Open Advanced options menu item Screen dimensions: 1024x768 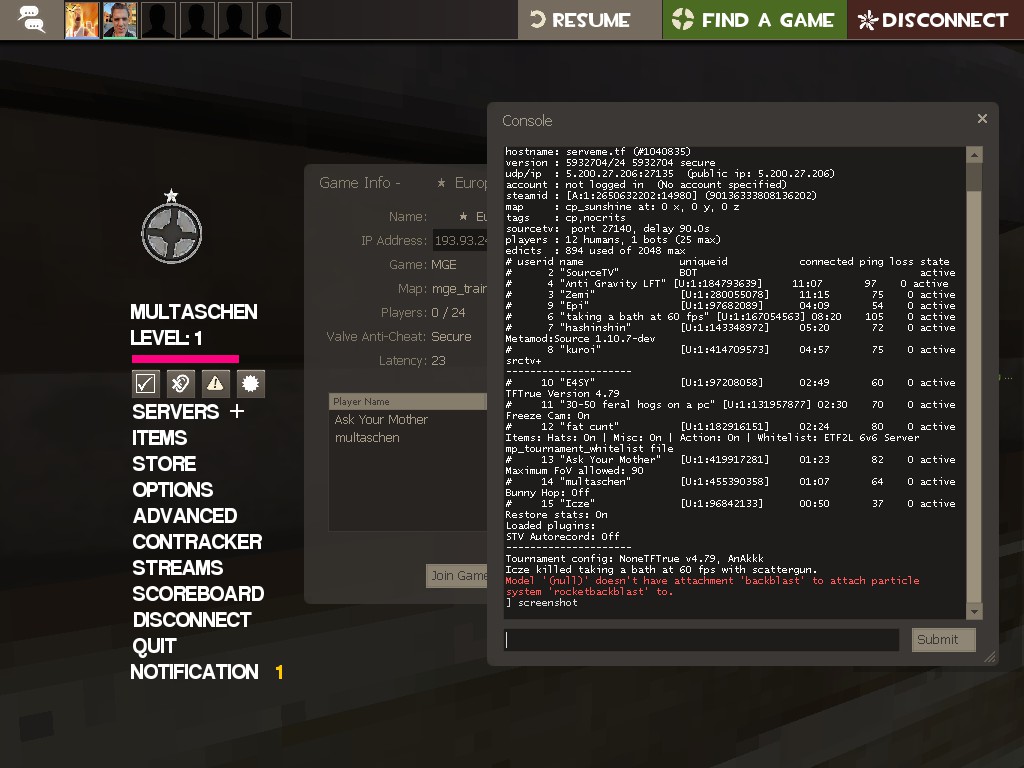click(185, 516)
